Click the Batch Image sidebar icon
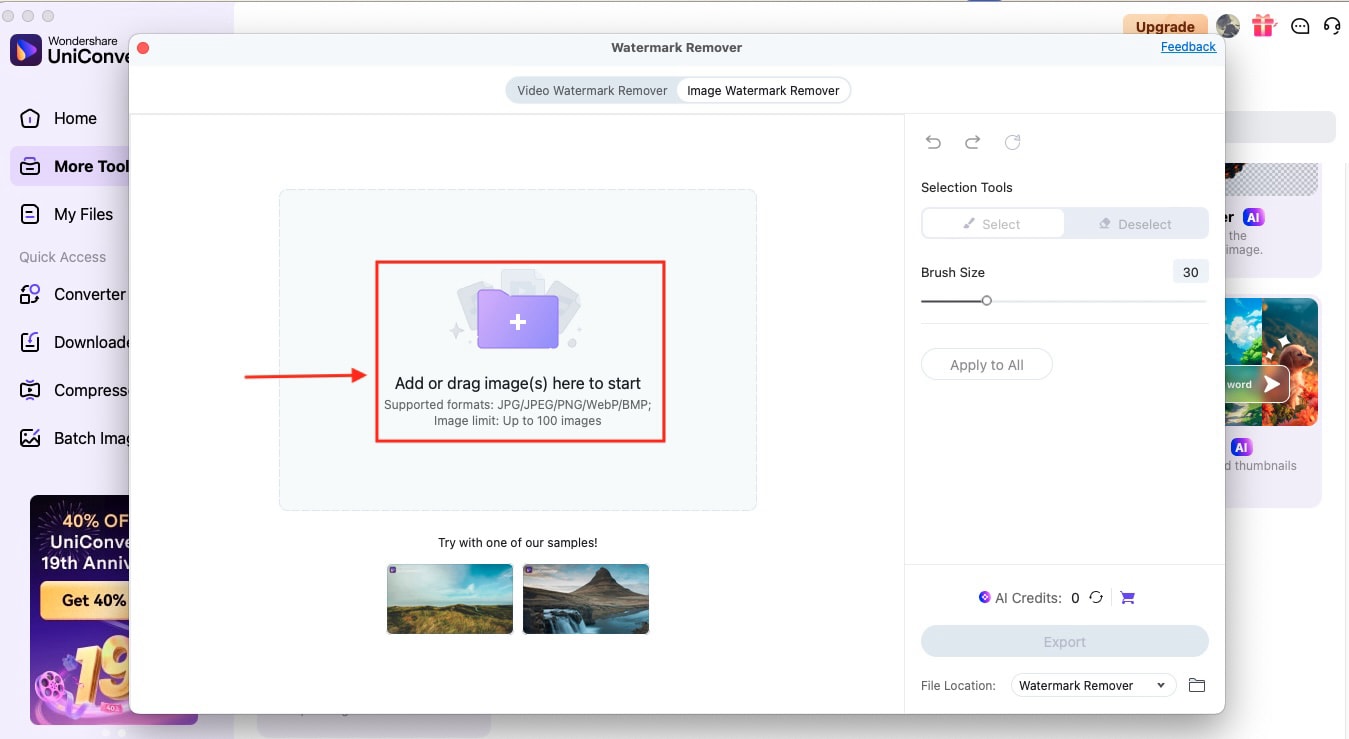1349x739 pixels. tap(30, 438)
